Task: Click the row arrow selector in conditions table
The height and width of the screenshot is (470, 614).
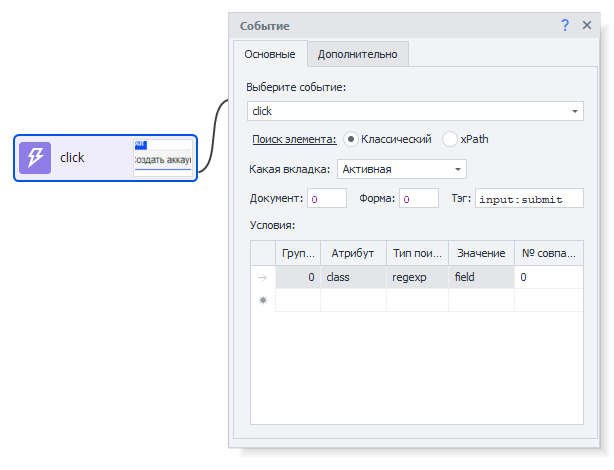Action: (262, 277)
